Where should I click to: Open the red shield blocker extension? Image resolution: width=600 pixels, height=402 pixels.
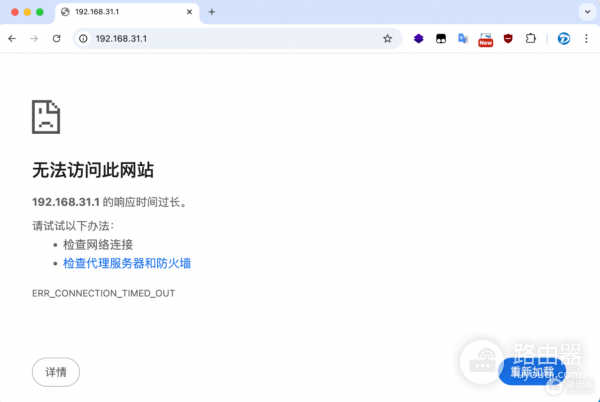pyautogui.click(x=508, y=38)
